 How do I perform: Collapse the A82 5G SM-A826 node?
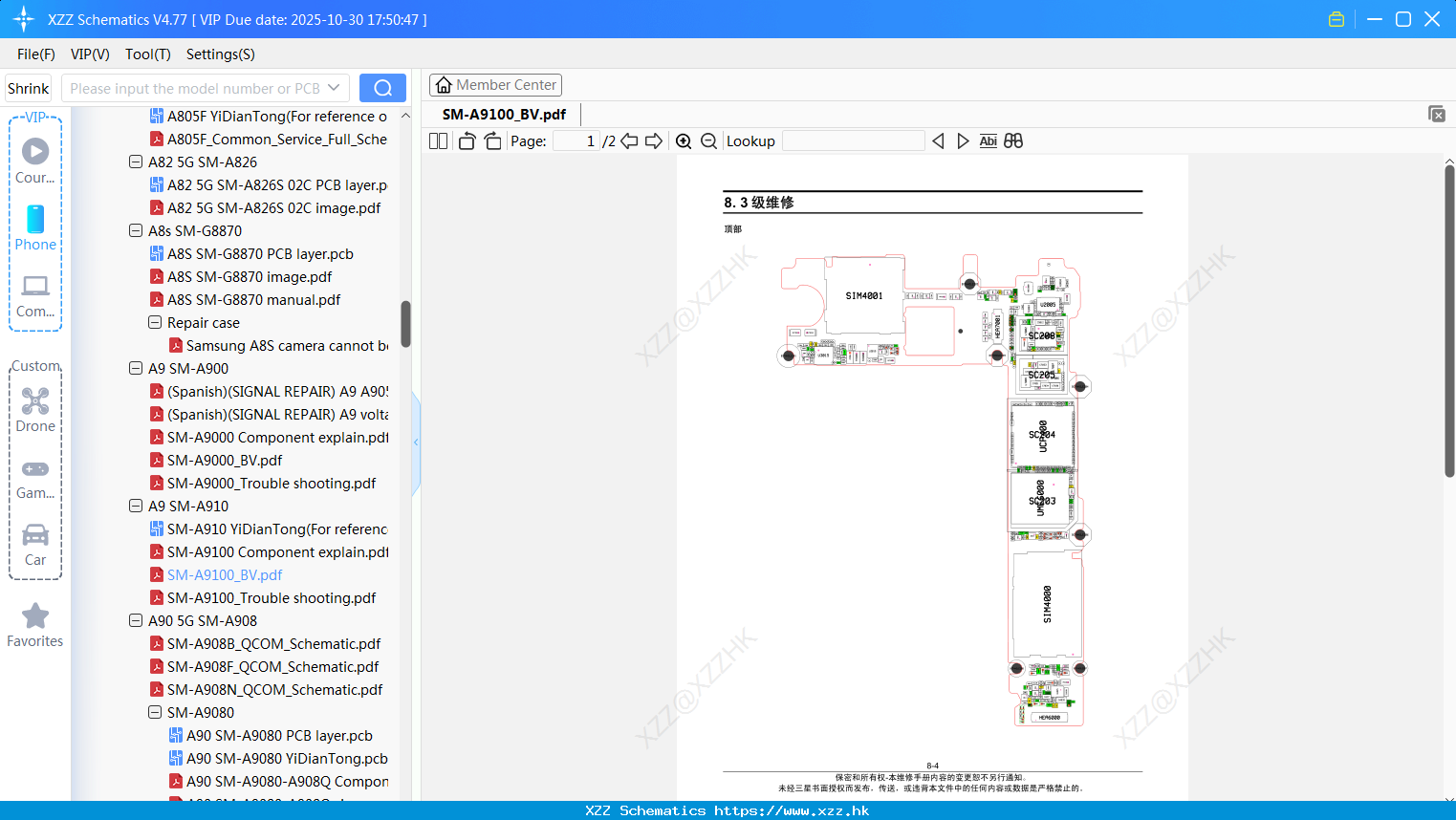click(136, 162)
